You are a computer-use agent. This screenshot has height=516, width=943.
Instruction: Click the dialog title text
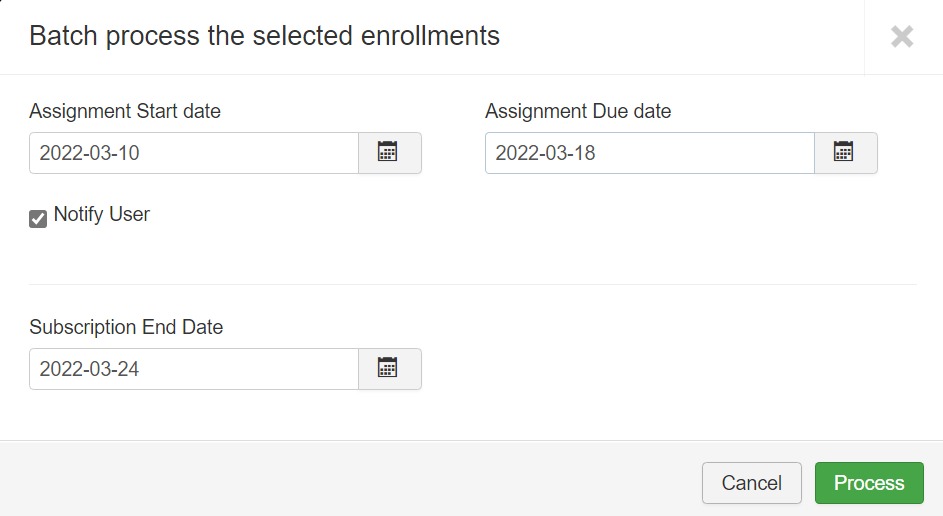[264, 37]
